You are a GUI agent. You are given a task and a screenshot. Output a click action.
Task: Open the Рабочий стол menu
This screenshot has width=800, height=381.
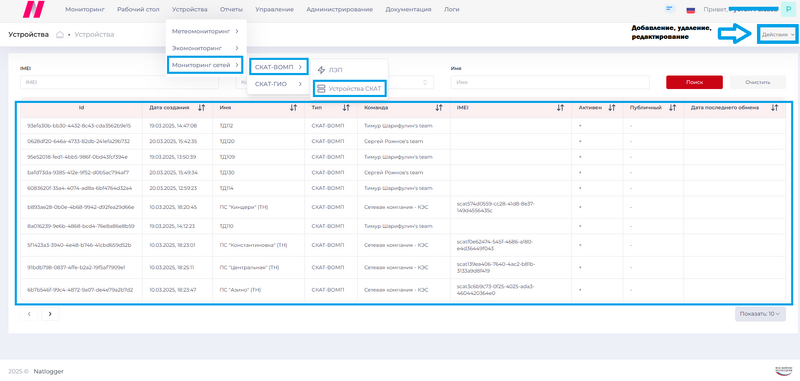138,9
